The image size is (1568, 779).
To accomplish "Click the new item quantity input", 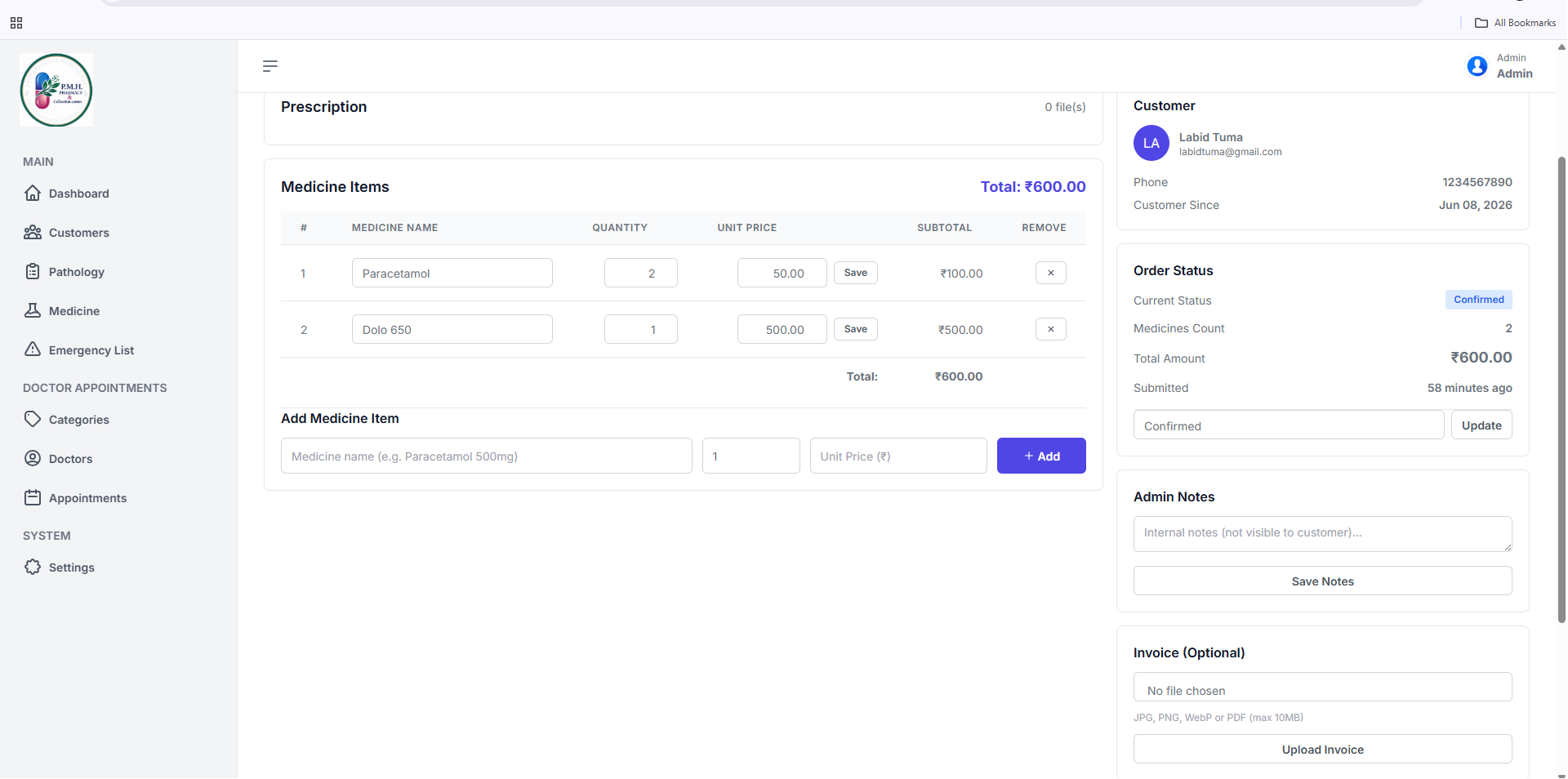I will [751, 456].
